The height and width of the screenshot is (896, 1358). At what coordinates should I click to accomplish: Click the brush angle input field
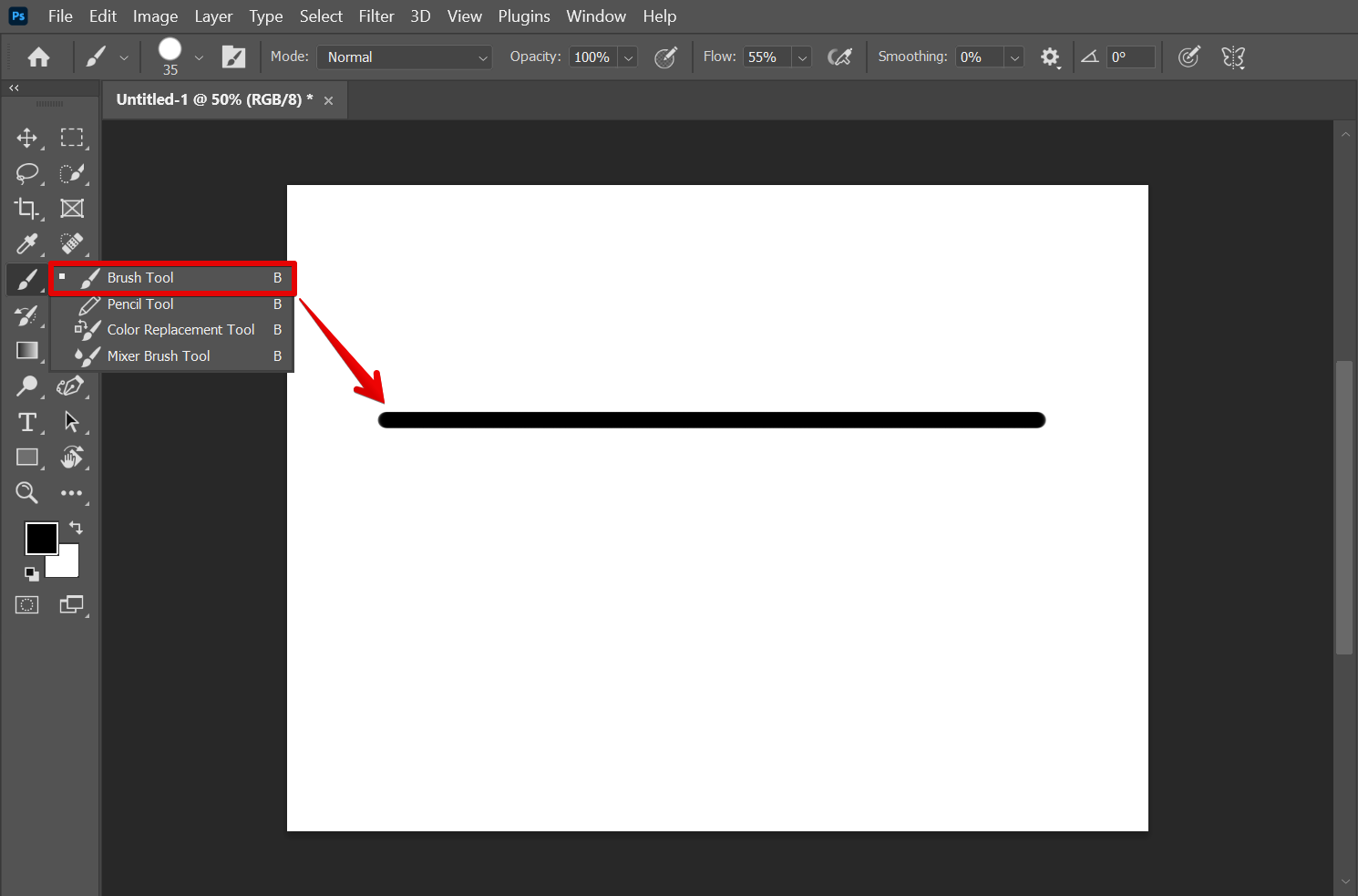click(x=1130, y=57)
